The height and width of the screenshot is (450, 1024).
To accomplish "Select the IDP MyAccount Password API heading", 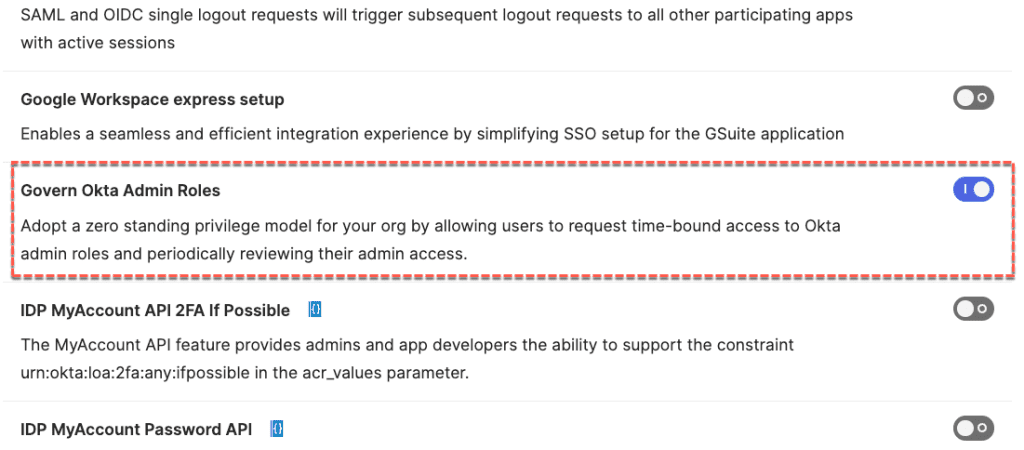I will (x=136, y=429).
